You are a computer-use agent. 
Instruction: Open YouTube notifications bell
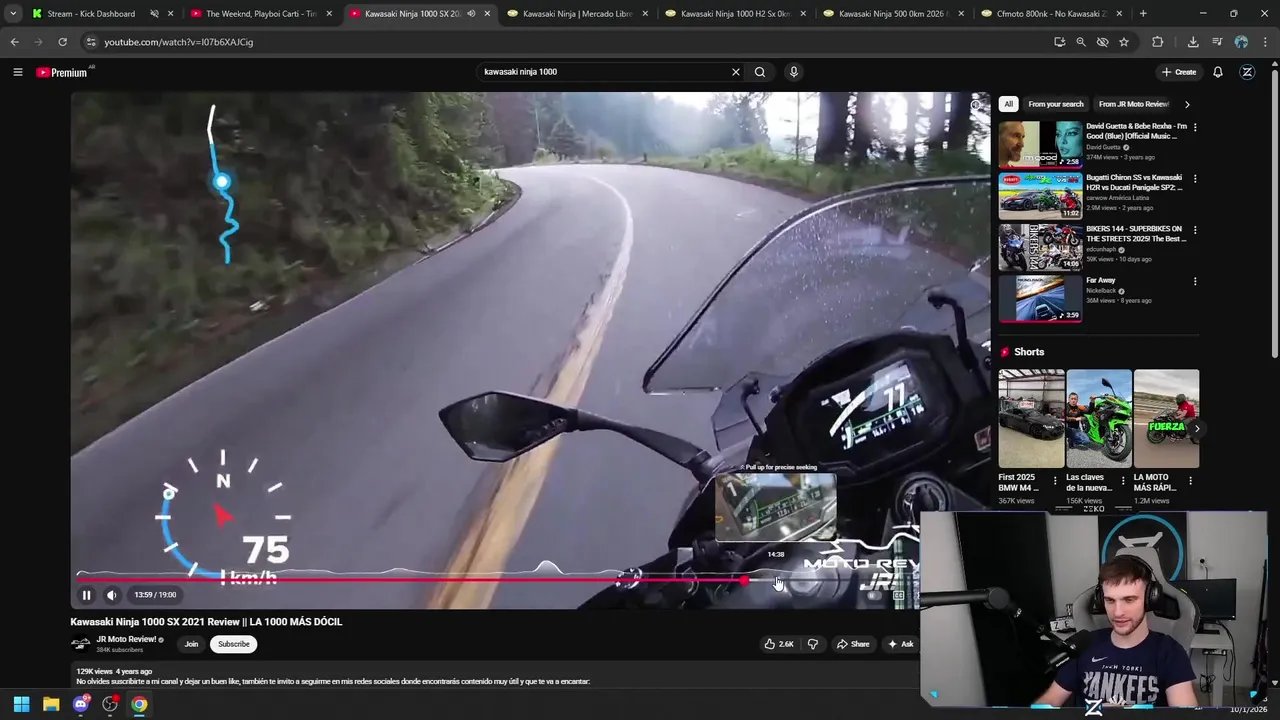1218,72
